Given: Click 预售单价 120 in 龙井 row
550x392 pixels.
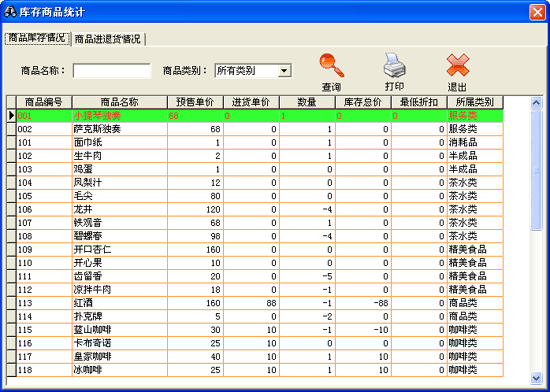Looking at the screenshot, I should click(x=195, y=209).
